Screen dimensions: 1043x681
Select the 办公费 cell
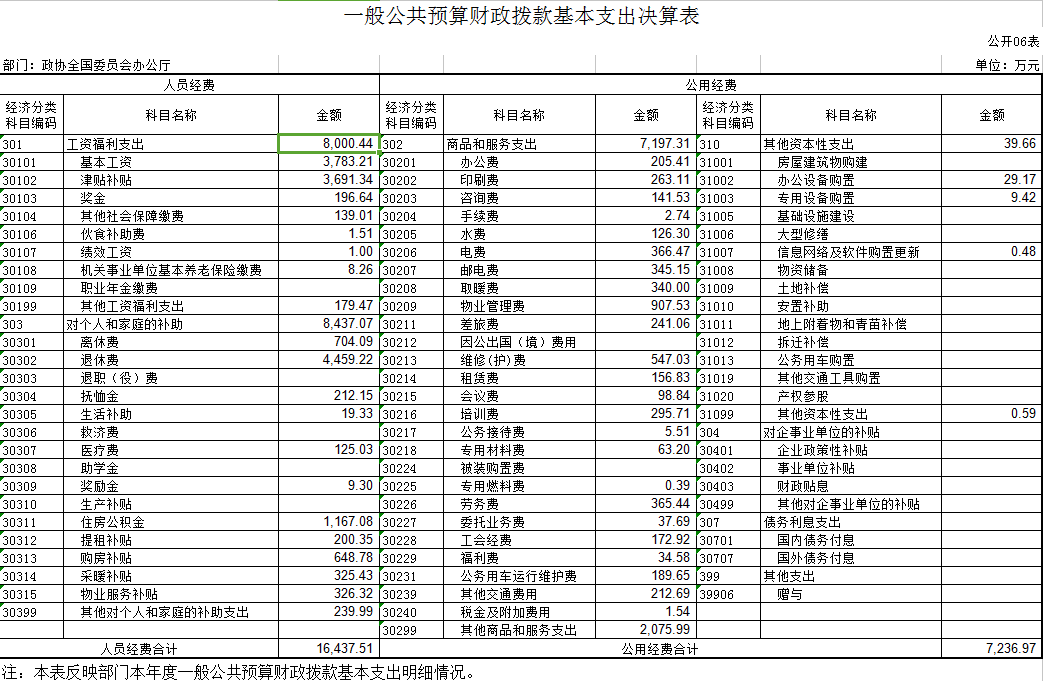520,162
